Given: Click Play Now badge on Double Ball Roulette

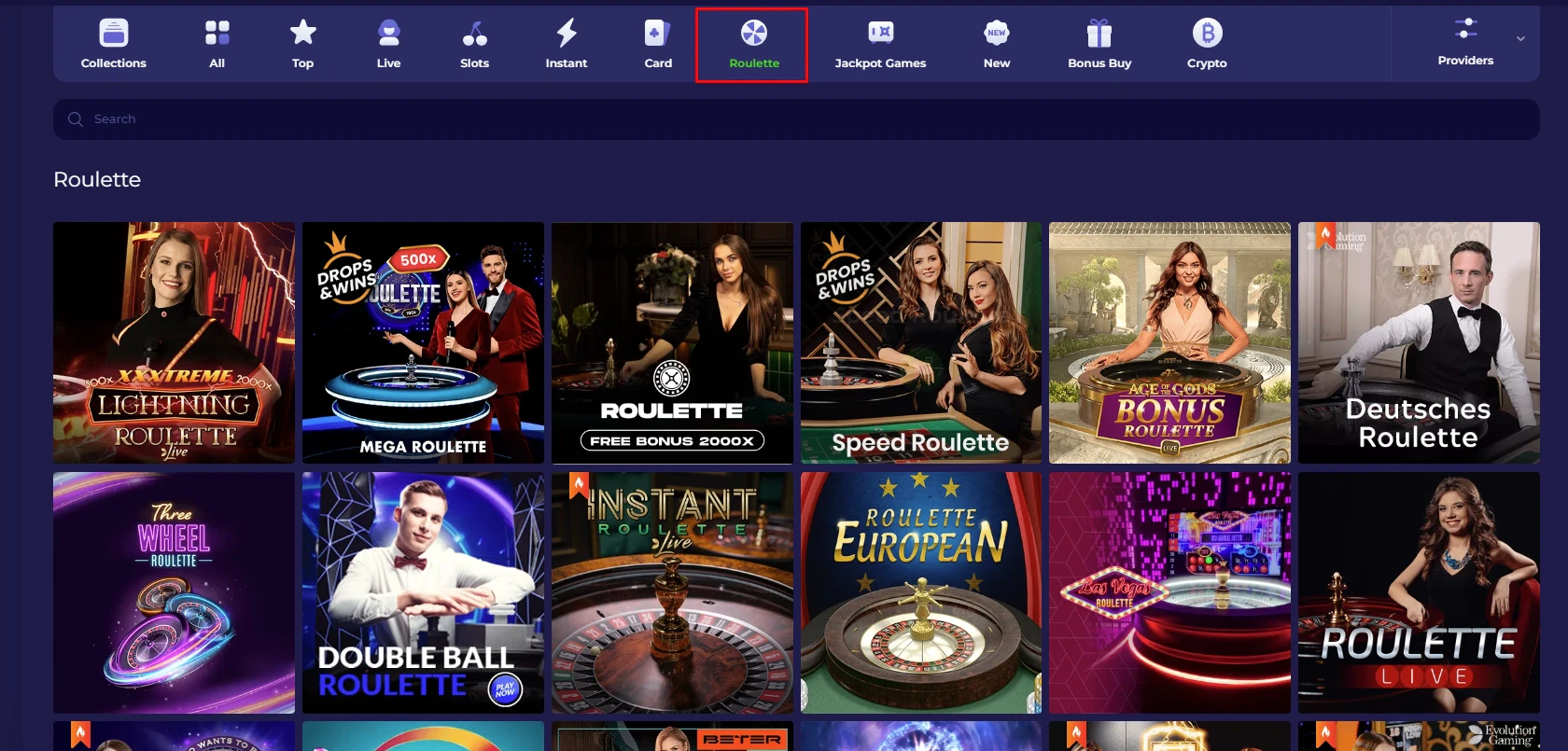Looking at the screenshot, I should [505, 689].
